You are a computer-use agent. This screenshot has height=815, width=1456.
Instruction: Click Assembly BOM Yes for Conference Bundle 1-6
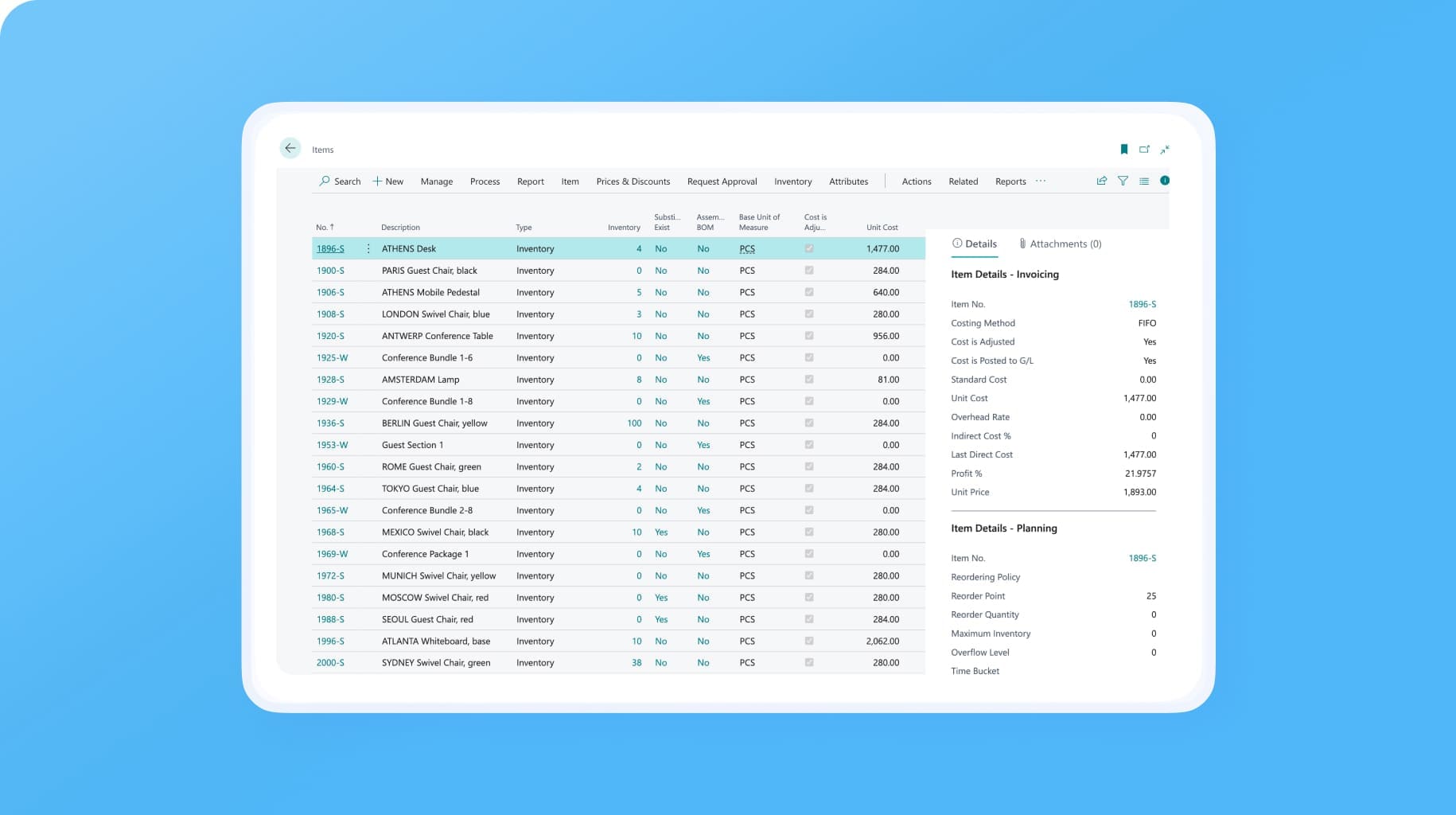click(703, 358)
